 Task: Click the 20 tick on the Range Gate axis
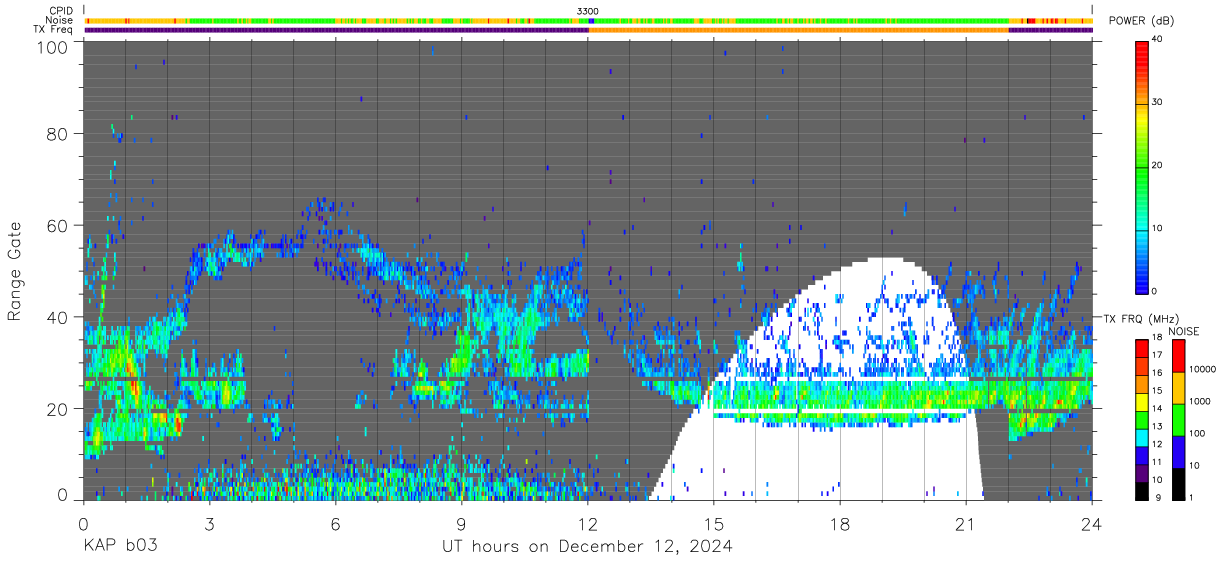click(59, 409)
